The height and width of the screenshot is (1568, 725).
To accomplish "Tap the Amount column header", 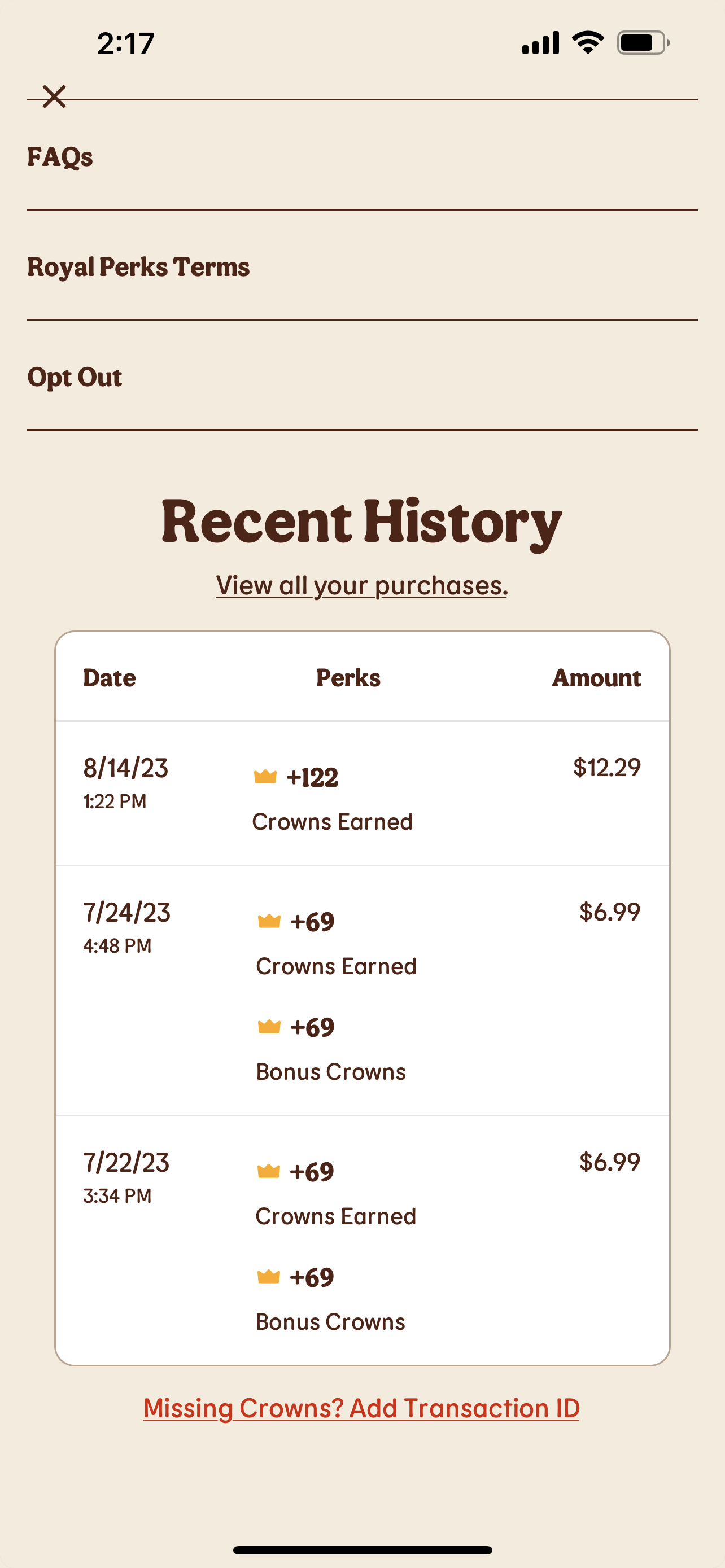I will [596, 678].
